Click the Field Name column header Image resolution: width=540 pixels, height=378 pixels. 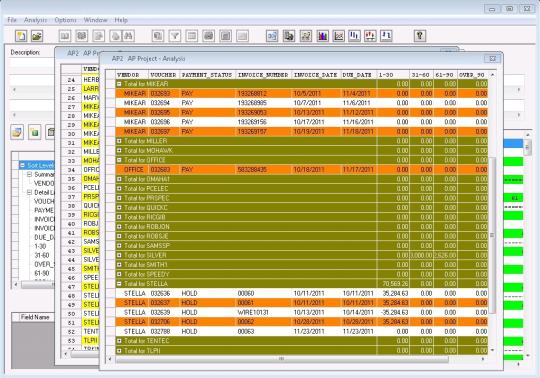34,317
